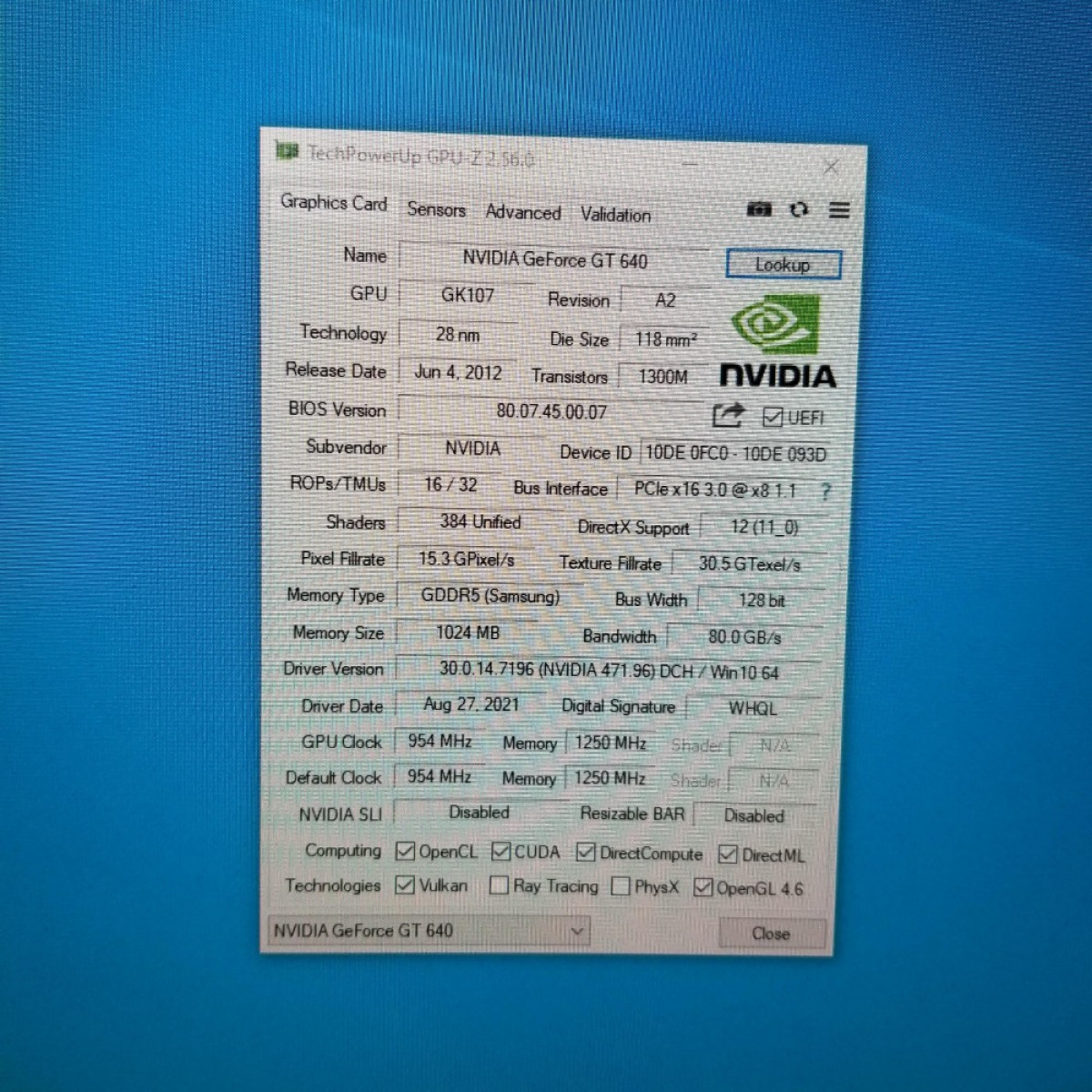Image resolution: width=1092 pixels, height=1092 pixels.
Task: Click the Close button at bottom
Action: 772,934
